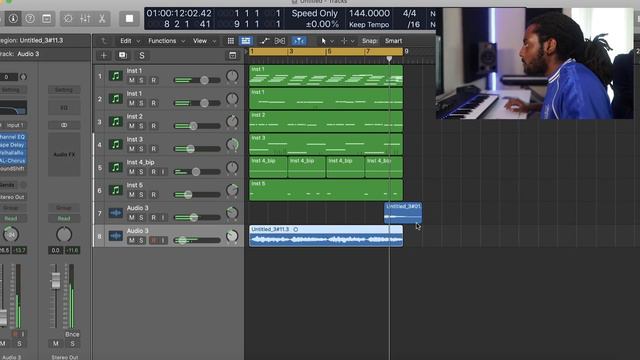Mute track 3 Inst 2
This screenshot has width=640, height=360.
tap(131, 126)
